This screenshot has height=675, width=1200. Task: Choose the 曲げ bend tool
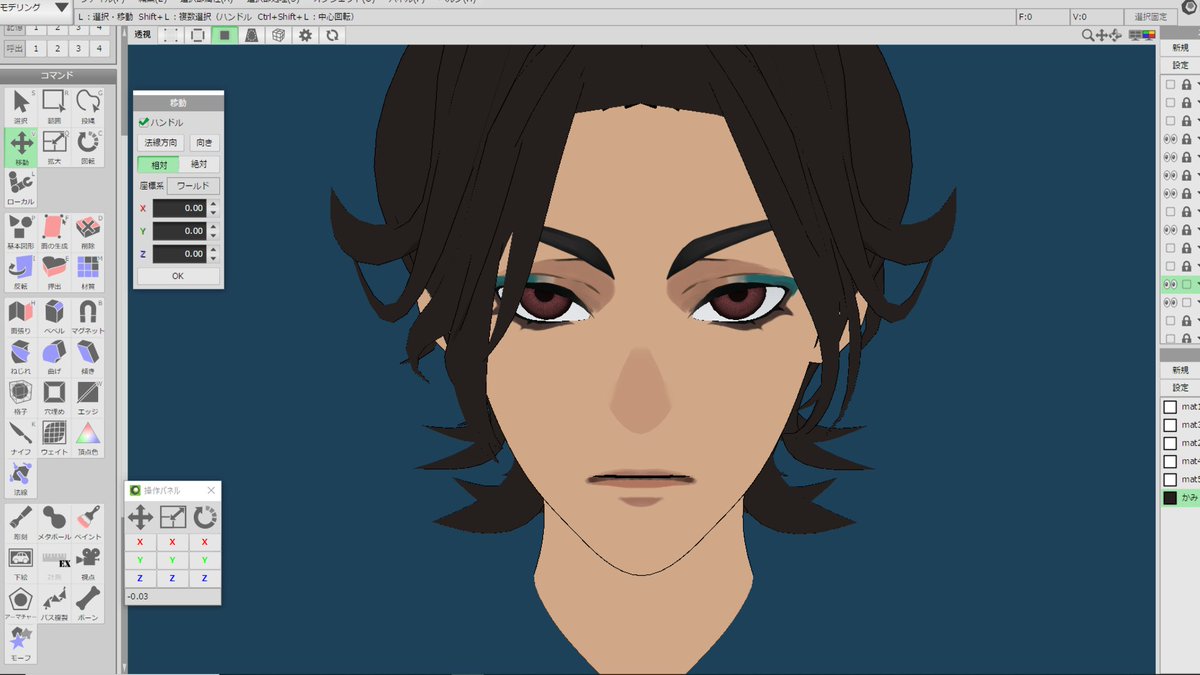pos(54,357)
